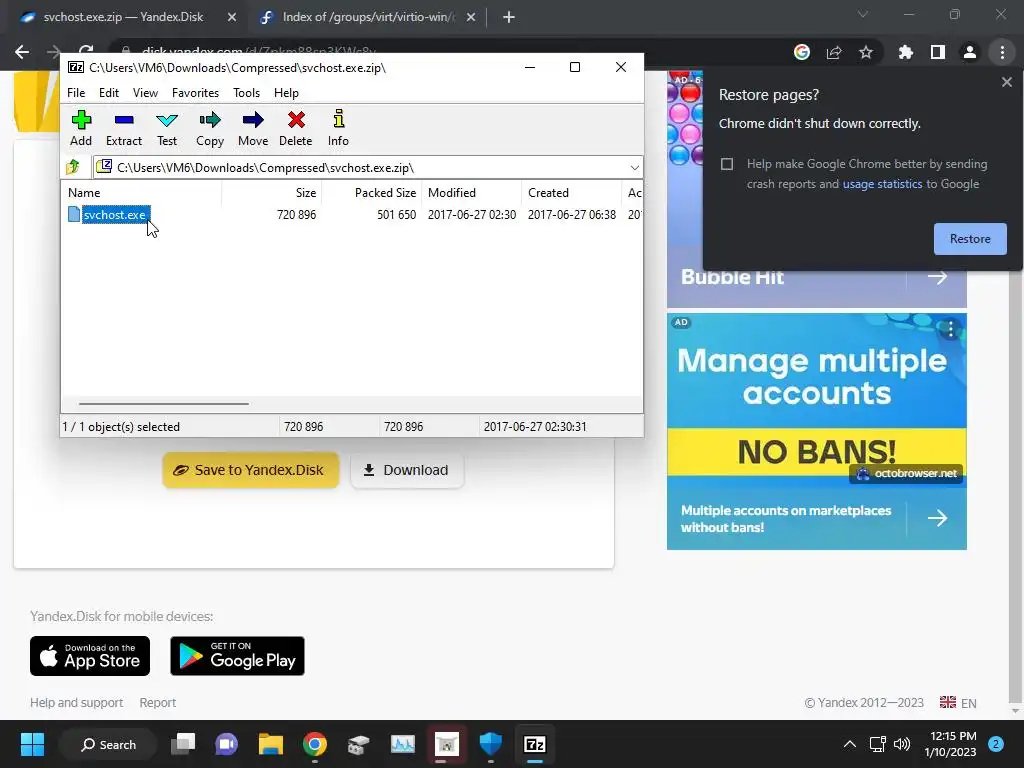Open the Windows Start menu
Screen dimensions: 1024x768
(32, 744)
